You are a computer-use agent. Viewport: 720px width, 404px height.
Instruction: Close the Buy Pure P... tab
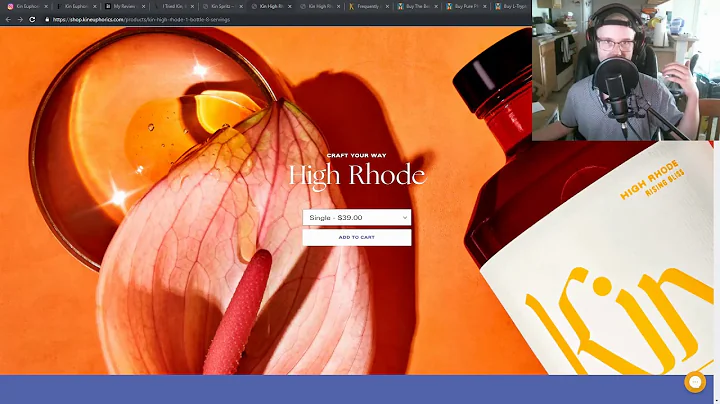[484, 6]
